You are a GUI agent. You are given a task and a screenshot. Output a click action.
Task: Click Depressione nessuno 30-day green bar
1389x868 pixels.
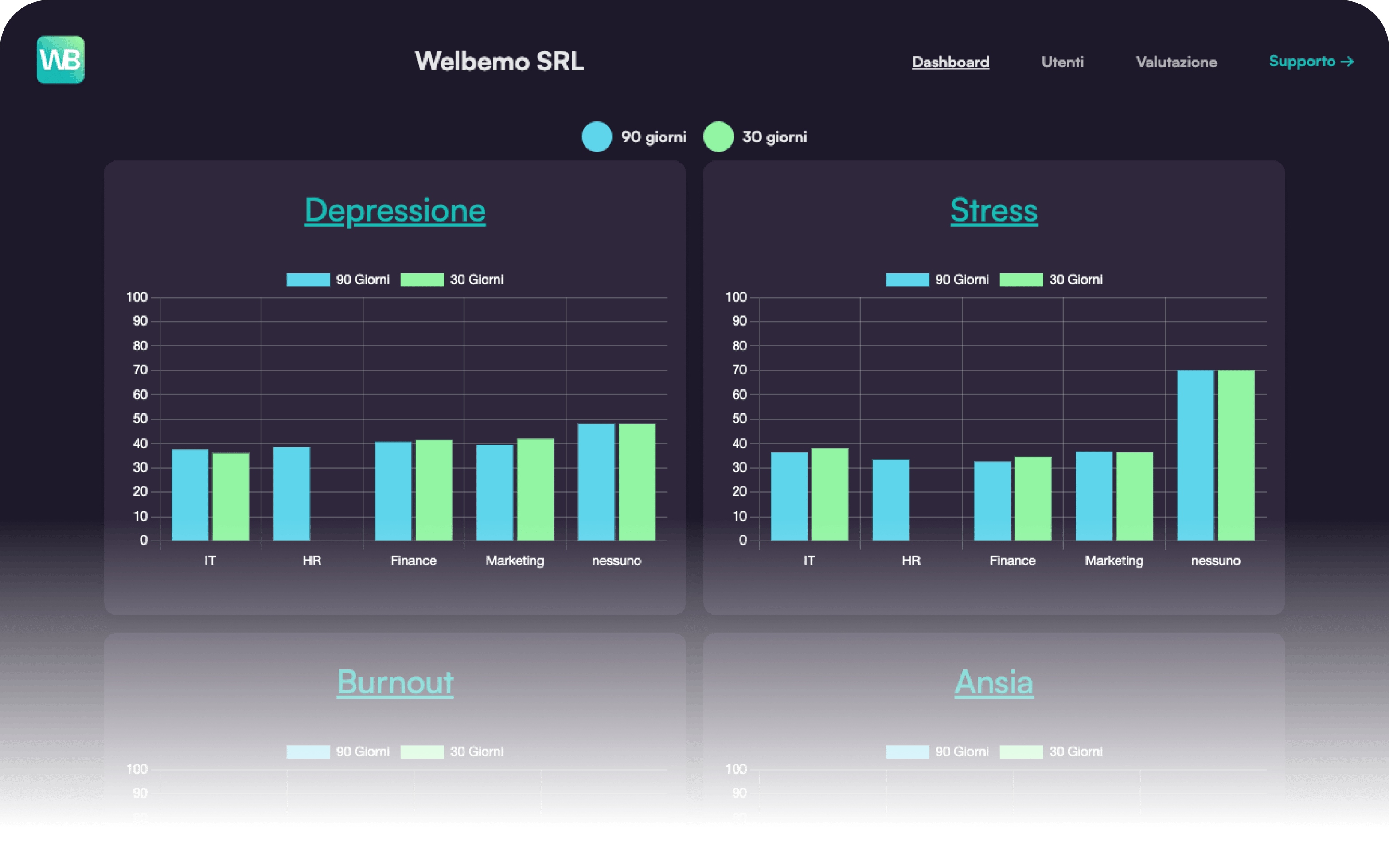(637, 482)
